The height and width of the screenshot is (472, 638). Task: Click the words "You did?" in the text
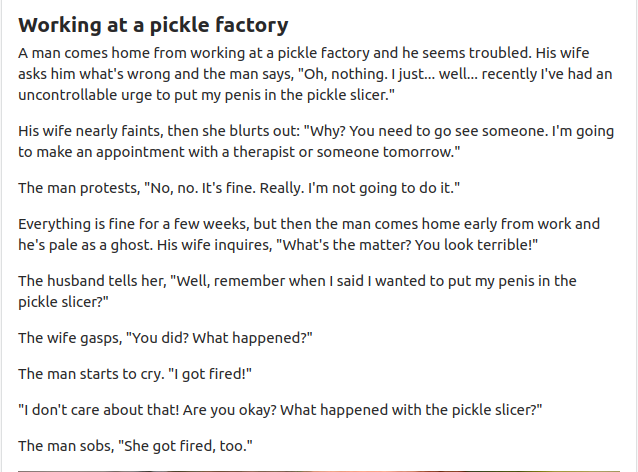point(159,338)
